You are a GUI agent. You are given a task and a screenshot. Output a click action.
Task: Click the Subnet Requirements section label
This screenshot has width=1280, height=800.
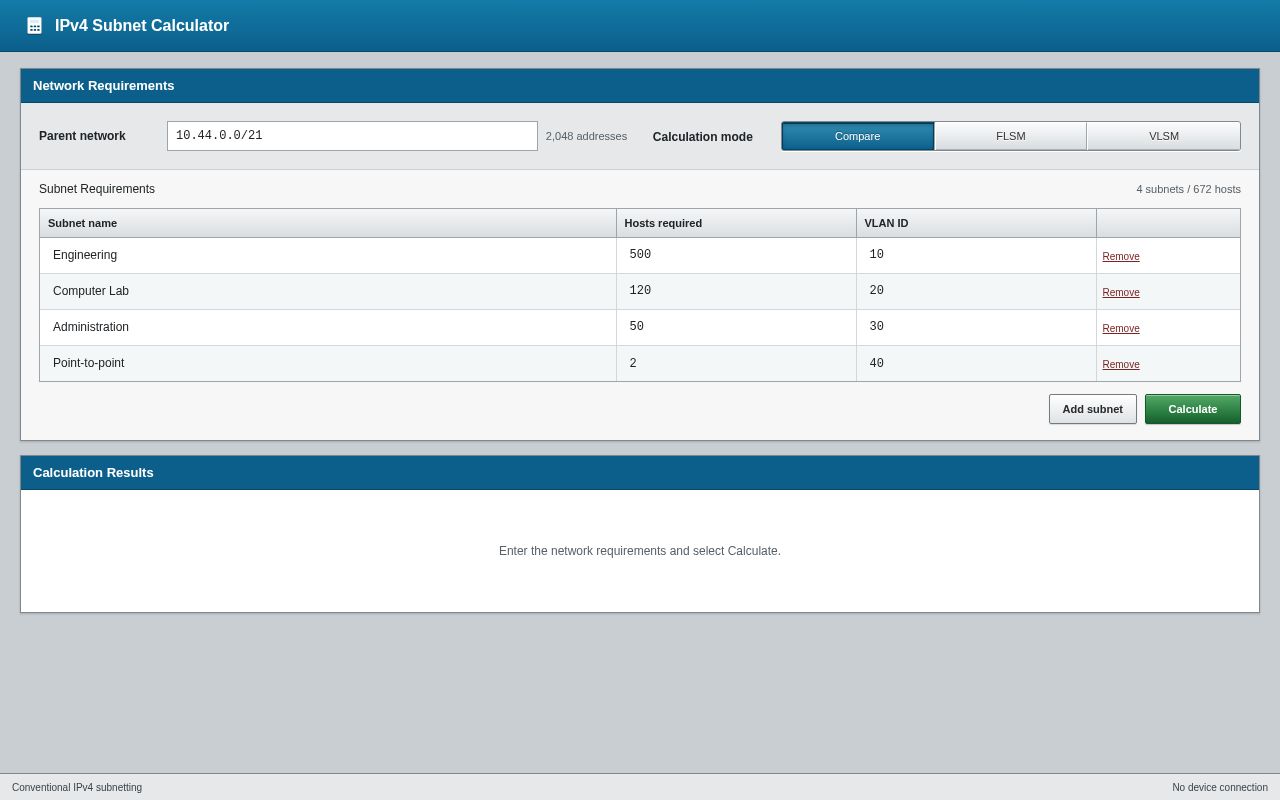click(x=97, y=189)
